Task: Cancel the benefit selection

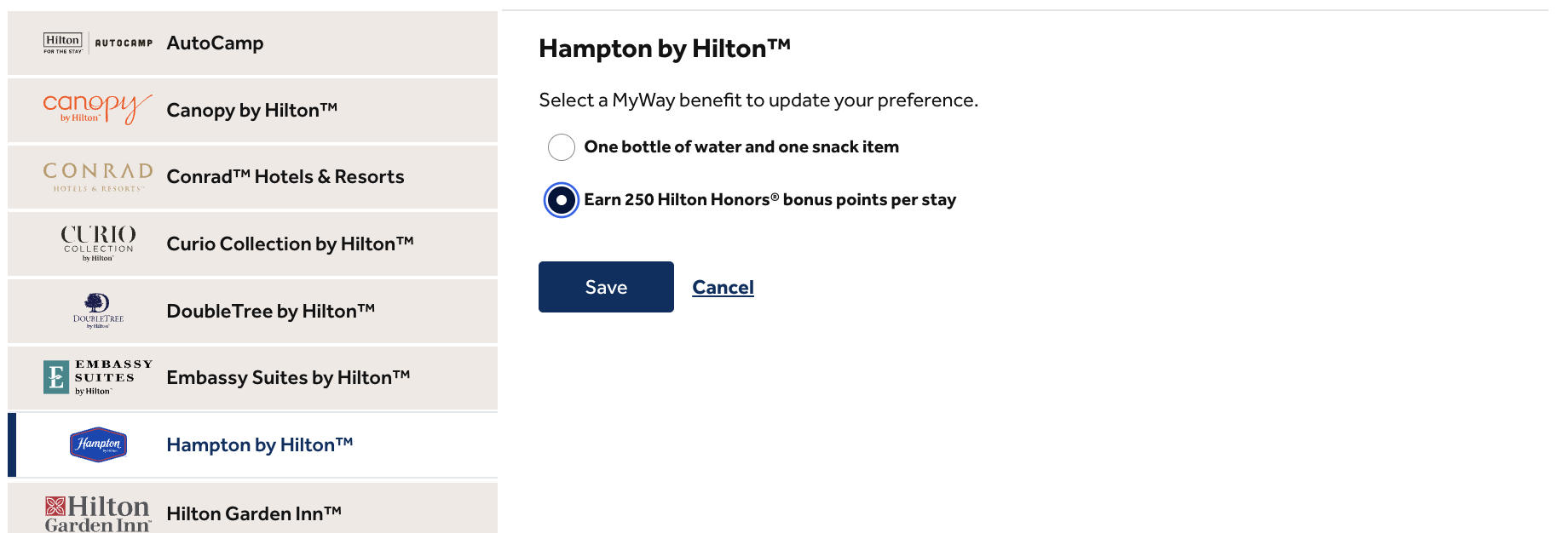Action: (x=723, y=287)
